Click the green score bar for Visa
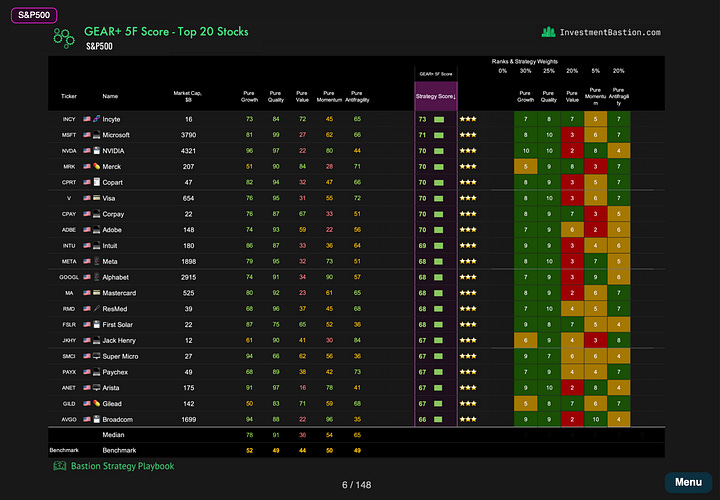The height and width of the screenshot is (500, 720). point(439,198)
